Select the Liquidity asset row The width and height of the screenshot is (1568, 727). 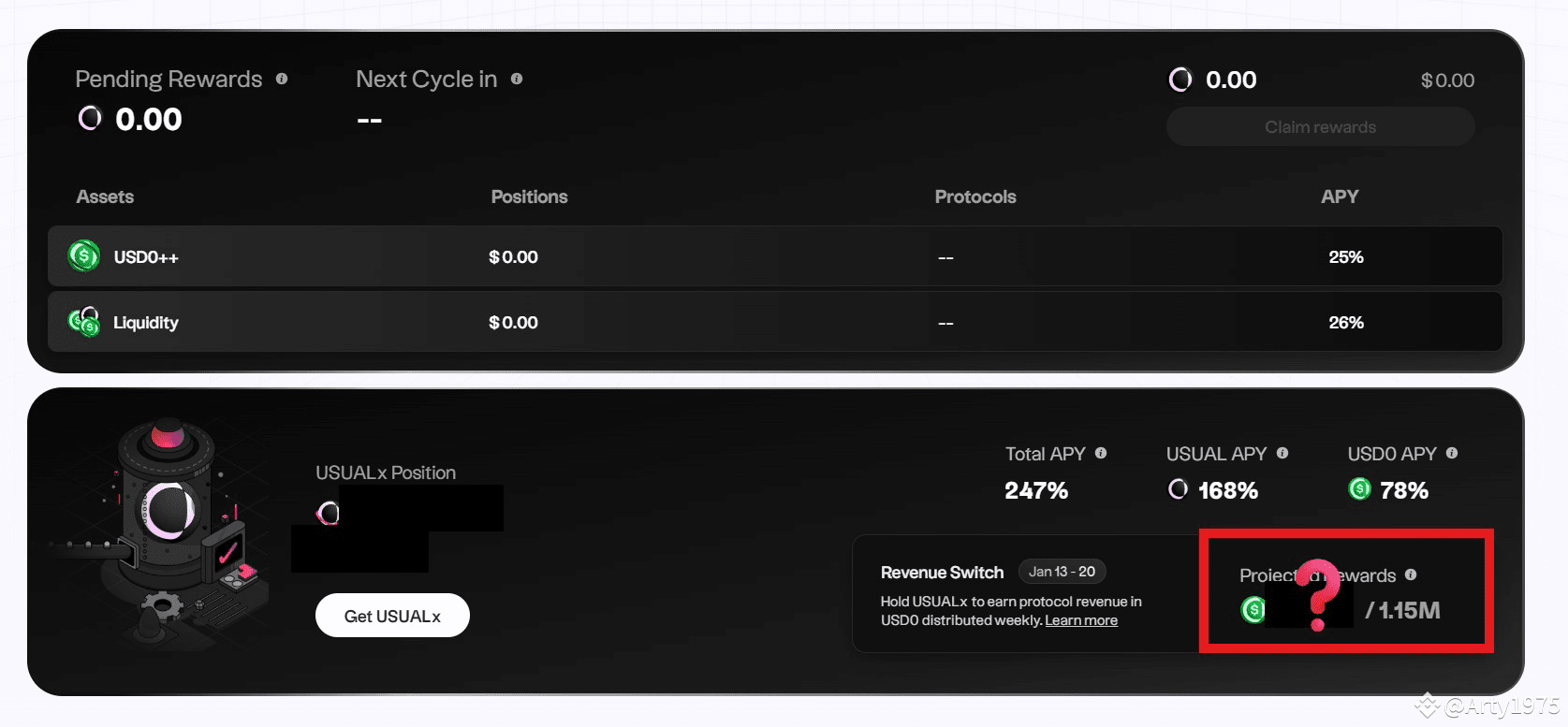pos(774,322)
